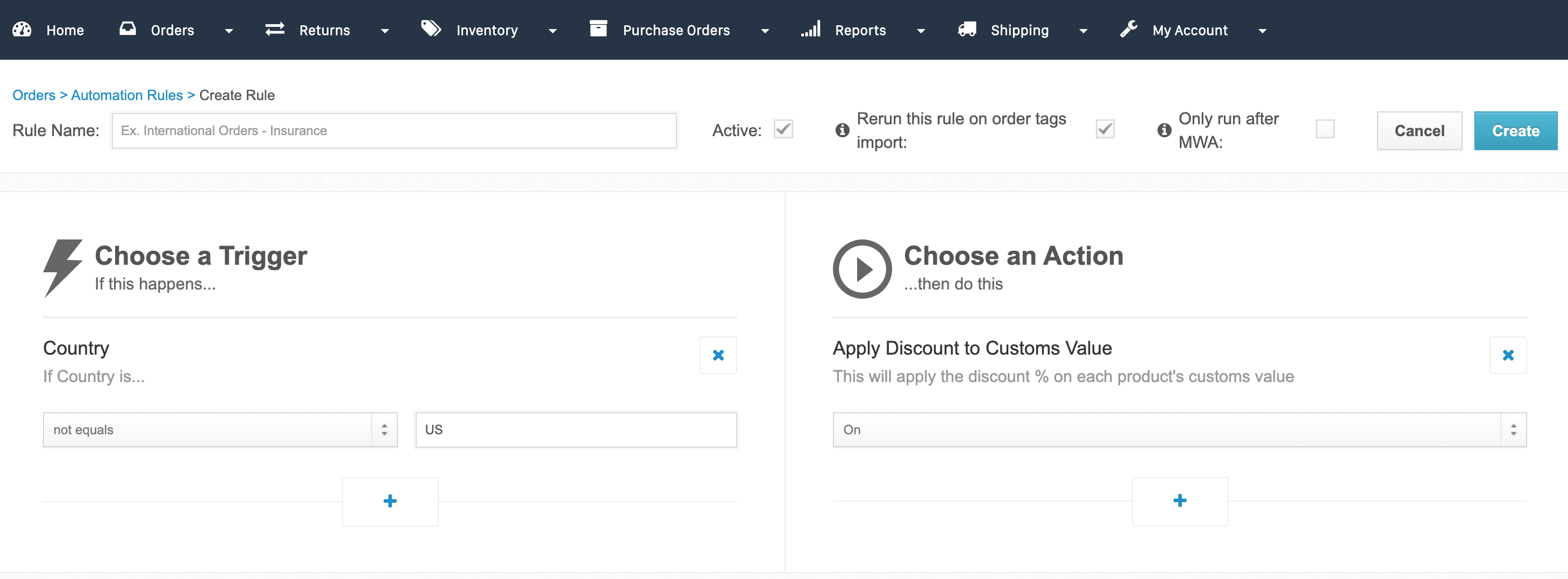This screenshot has height=579, width=1568.
Task: Expand the Returns menu dropdown arrow
Action: (384, 31)
